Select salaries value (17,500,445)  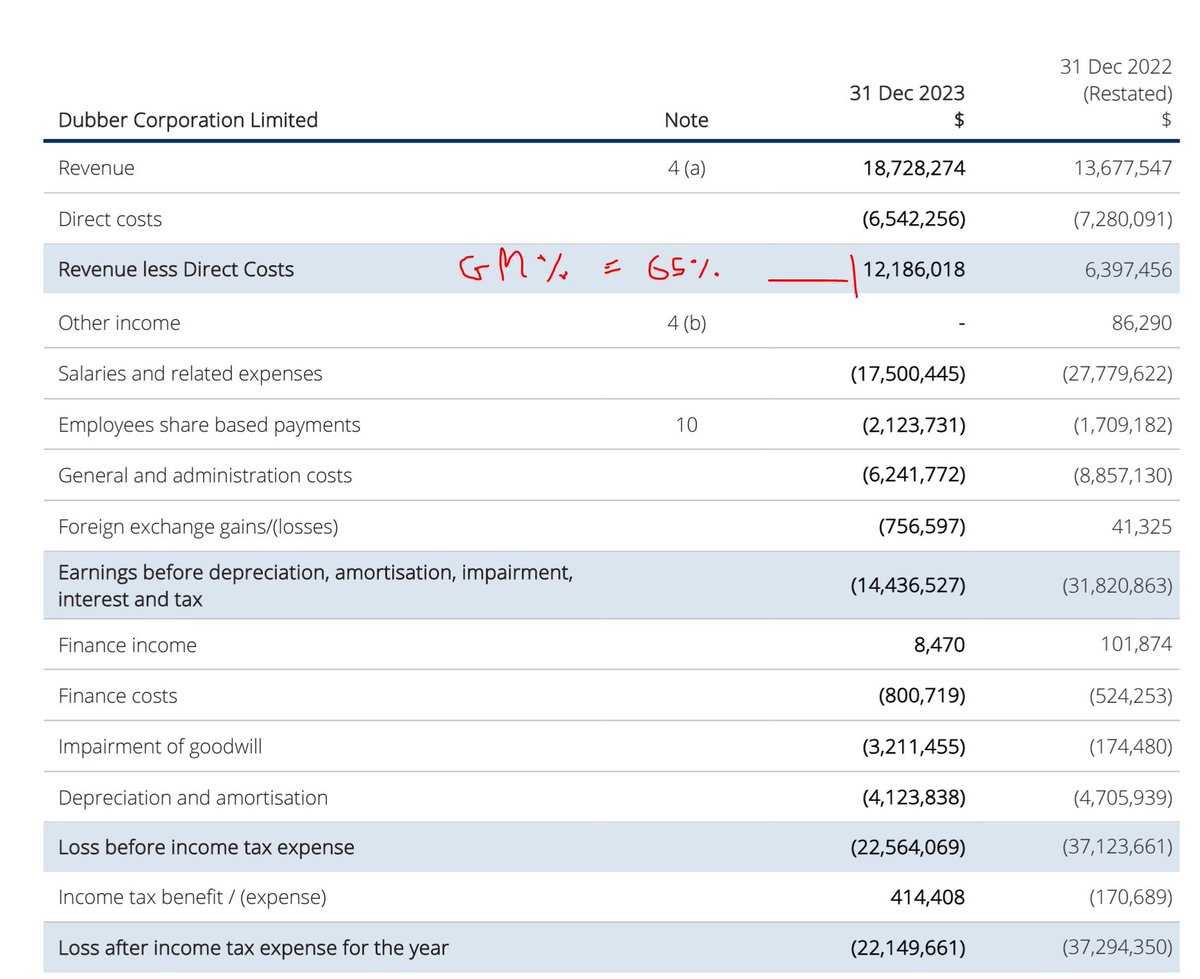point(908,374)
